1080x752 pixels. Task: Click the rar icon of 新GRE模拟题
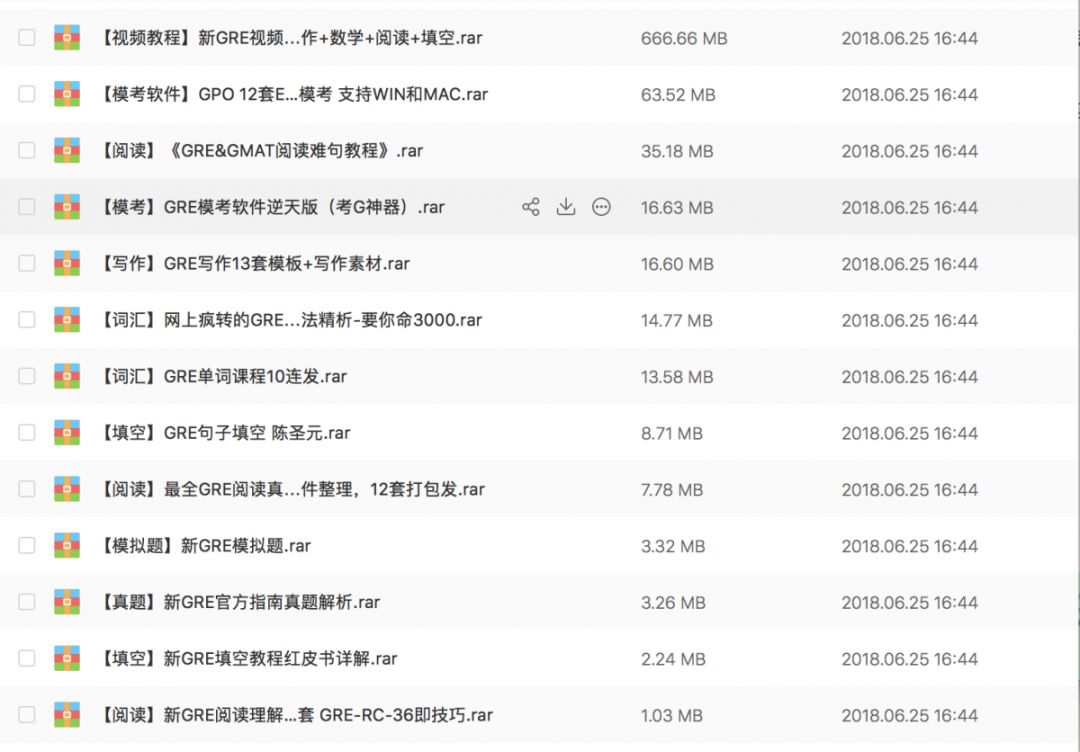[67, 546]
